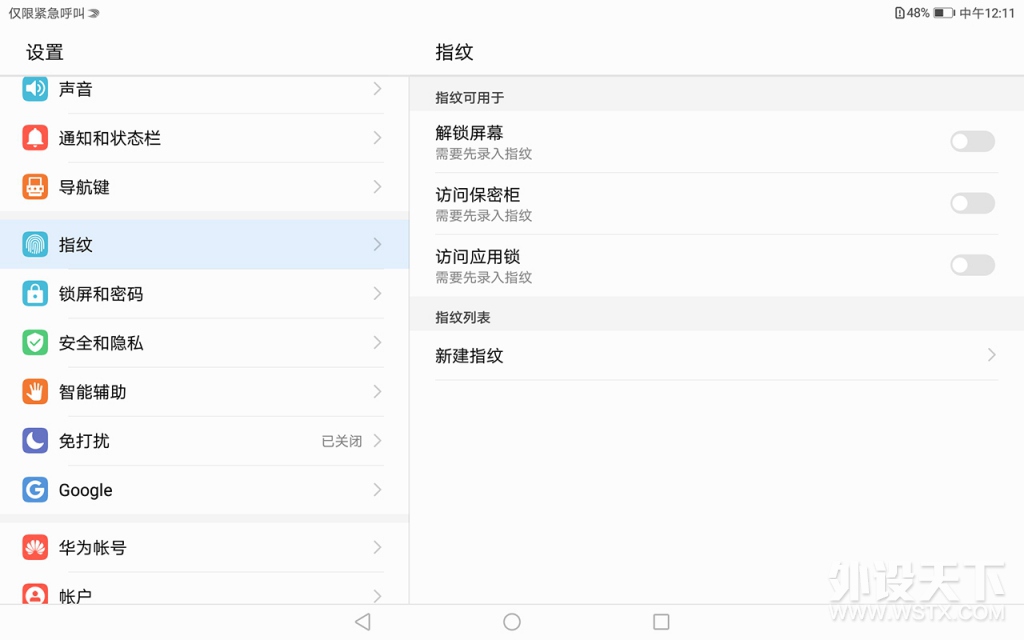Tap the navigation key orange icon
This screenshot has height=640, width=1024.
[35, 187]
